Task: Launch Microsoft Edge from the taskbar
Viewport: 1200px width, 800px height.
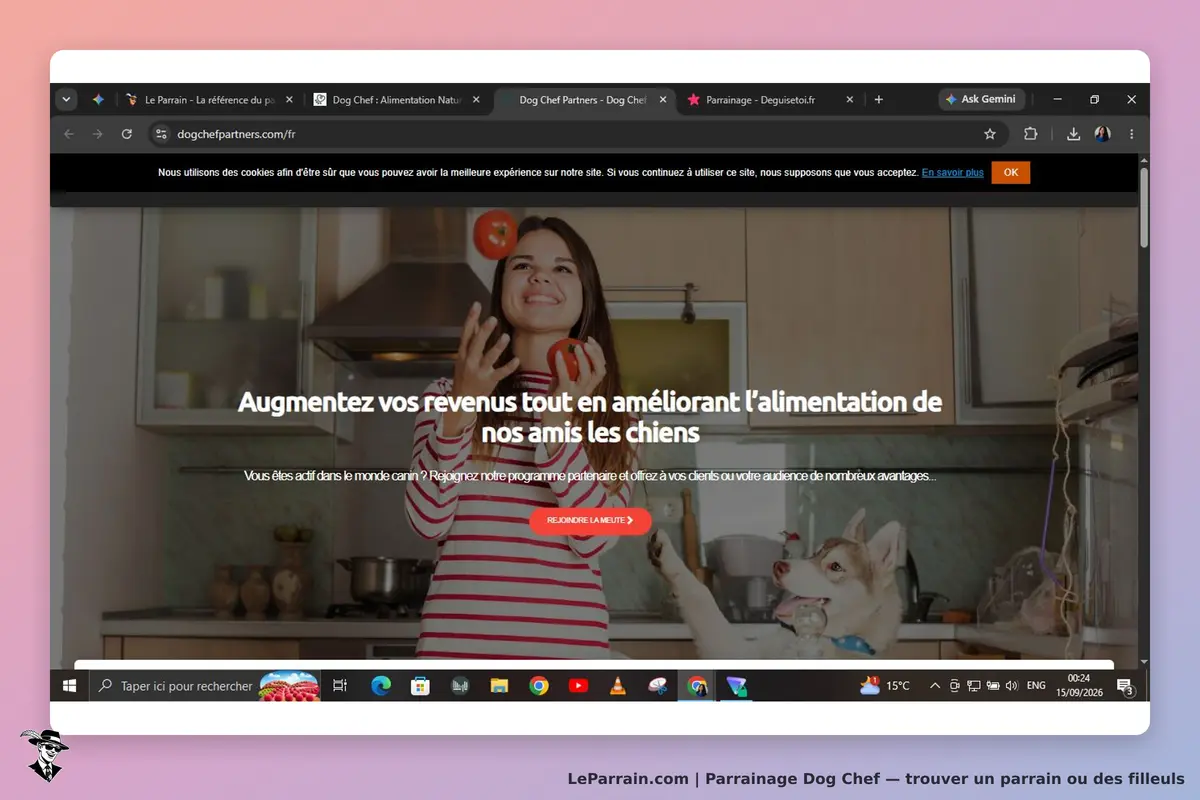Action: [381, 686]
